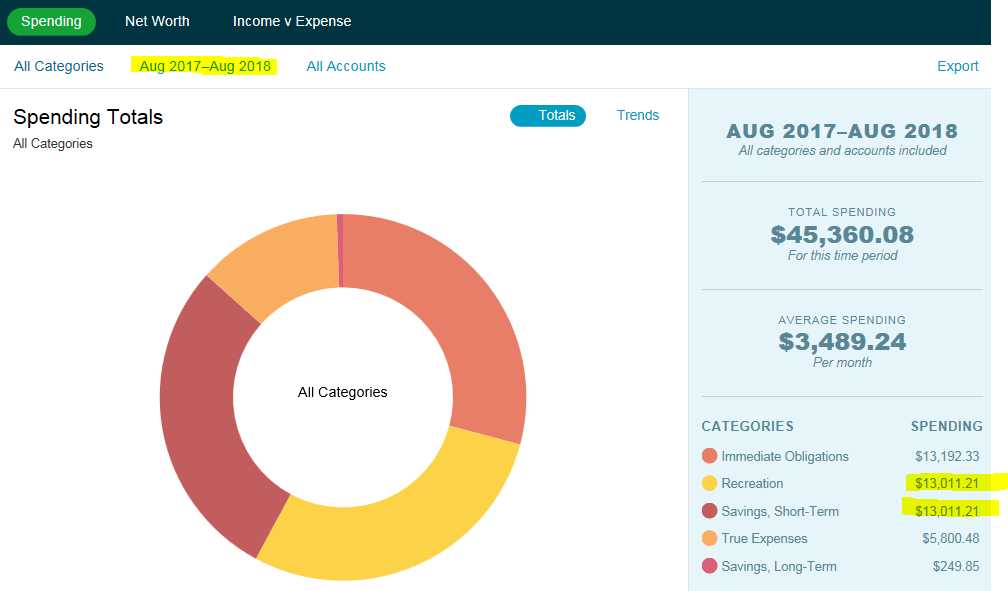Click the $249.85 spending amount
This screenshot has height=591, width=1008.
[956, 566]
